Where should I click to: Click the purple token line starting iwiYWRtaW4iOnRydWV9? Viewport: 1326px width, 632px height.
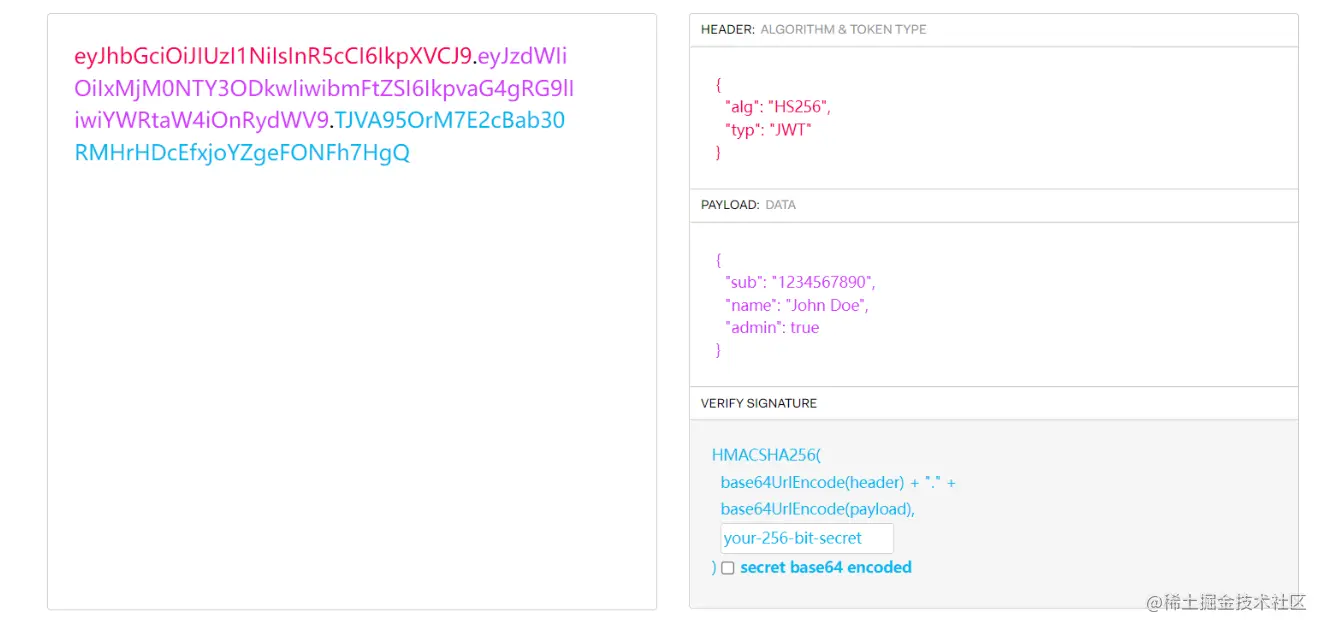coord(202,121)
